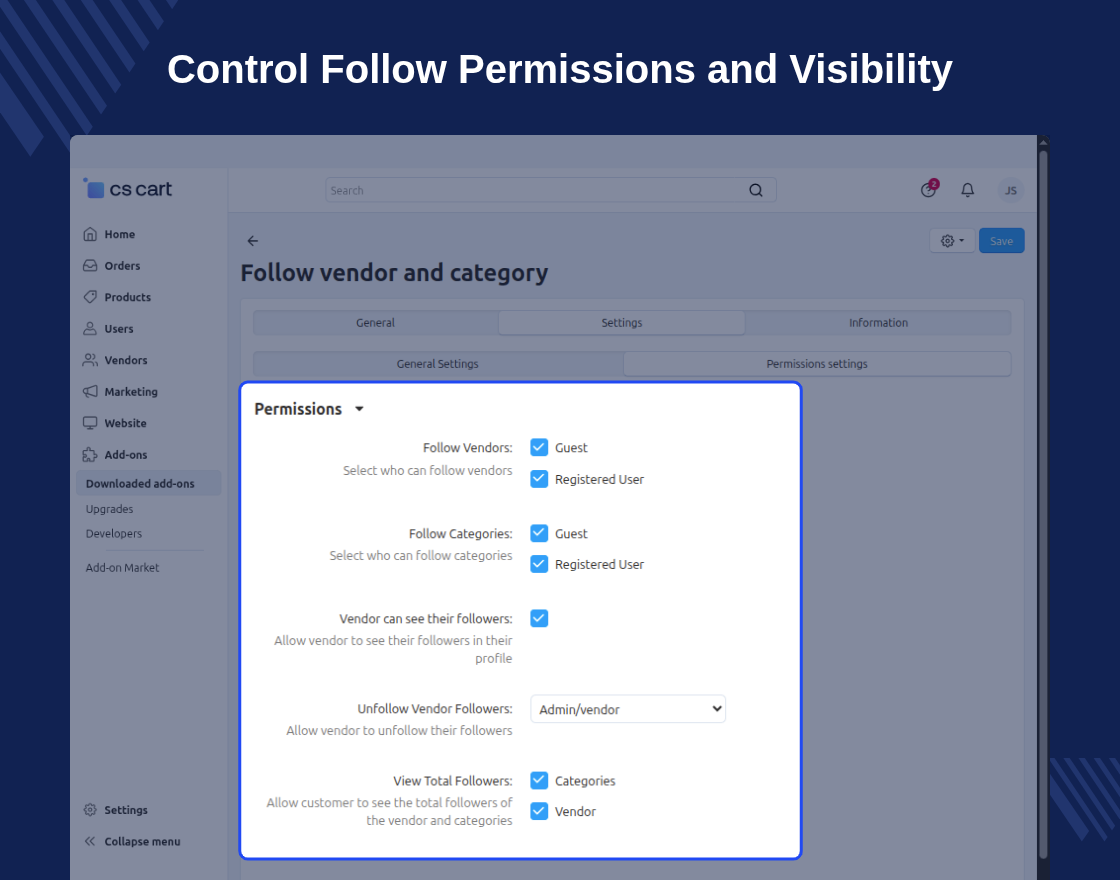Open the notifications bell
1120x880 pixels.
click(x=967, y=190)
